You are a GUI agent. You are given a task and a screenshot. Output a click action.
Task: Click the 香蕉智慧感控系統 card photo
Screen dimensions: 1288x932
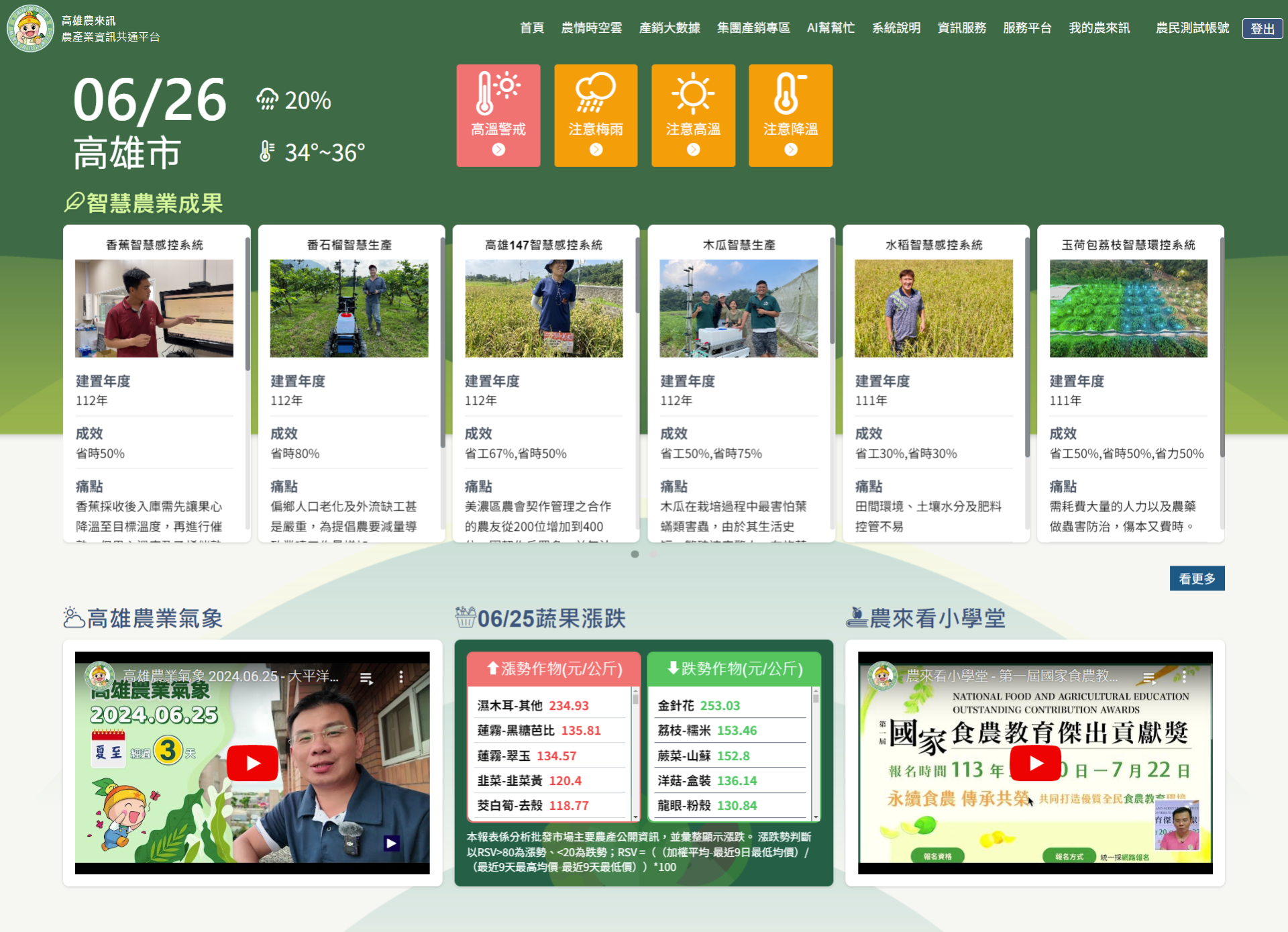[x=154, y=308]
